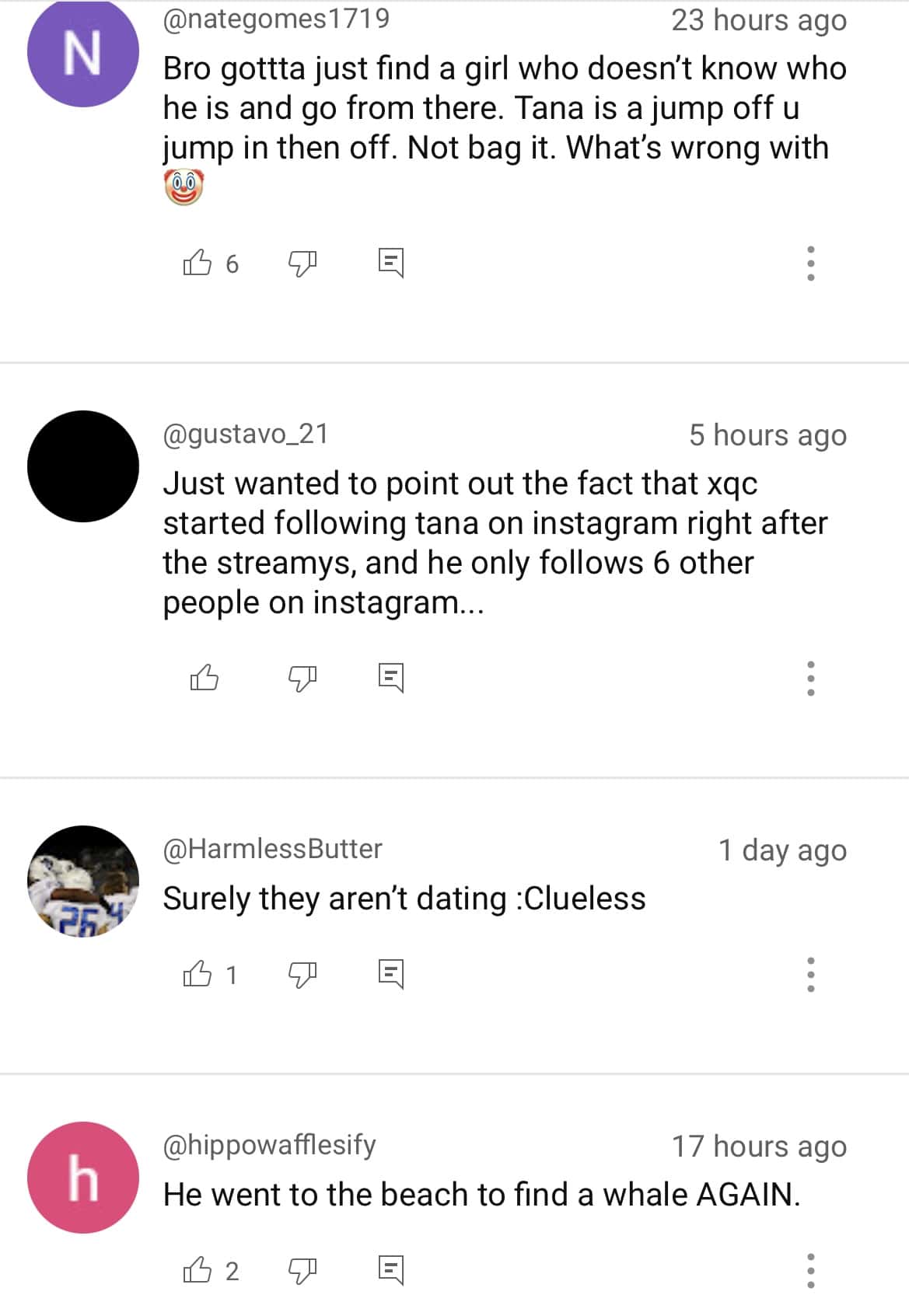Like the @hippowafflesify whale comment
Image resolution: width=909 pixels, height=1316 pixels.
(x=198, y=1270)
